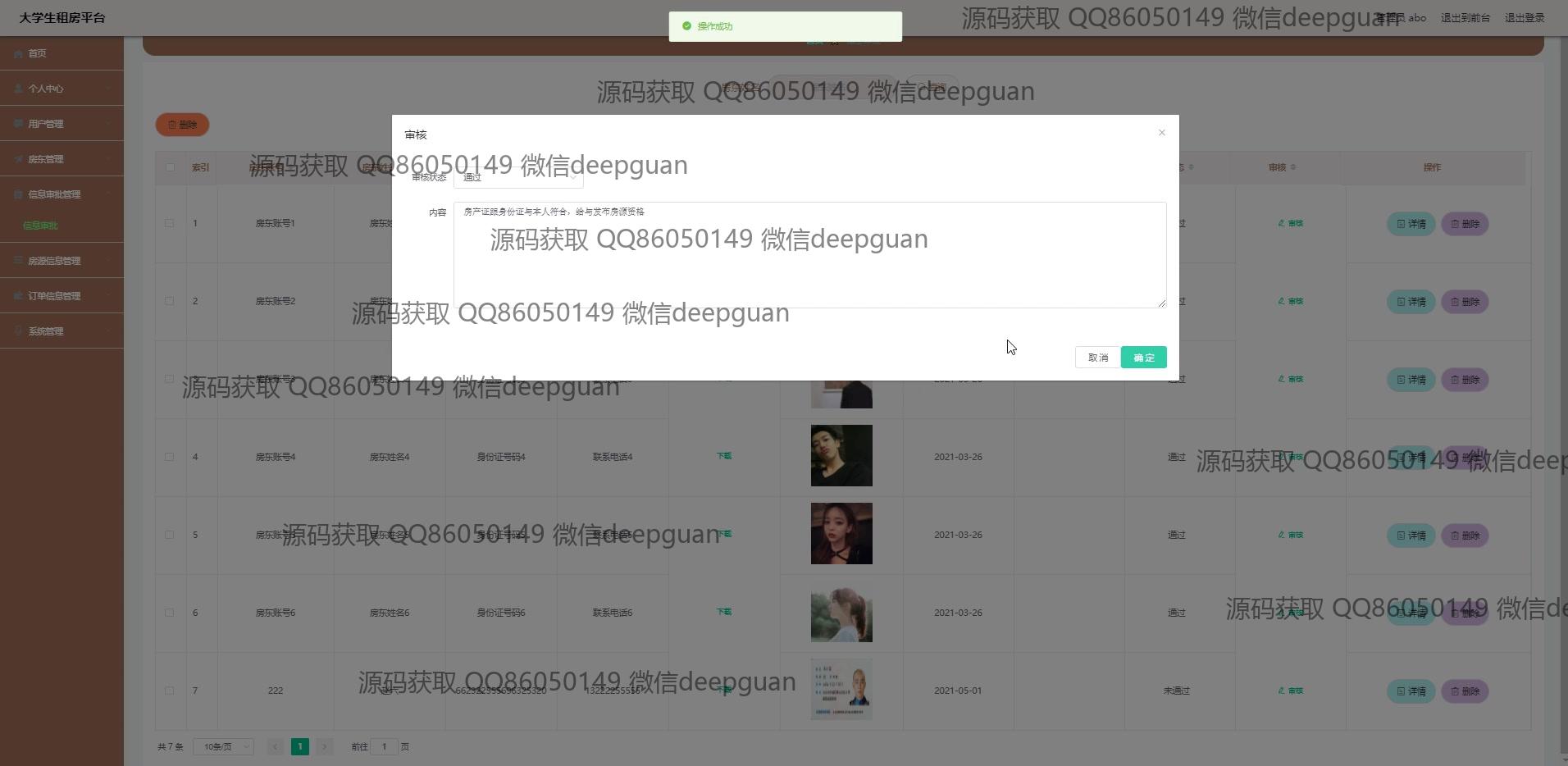This screenshot has width=1568, height=766.
Task: Toggle the select-all checkbox in the table header
Action: click(x=170, y=167)
